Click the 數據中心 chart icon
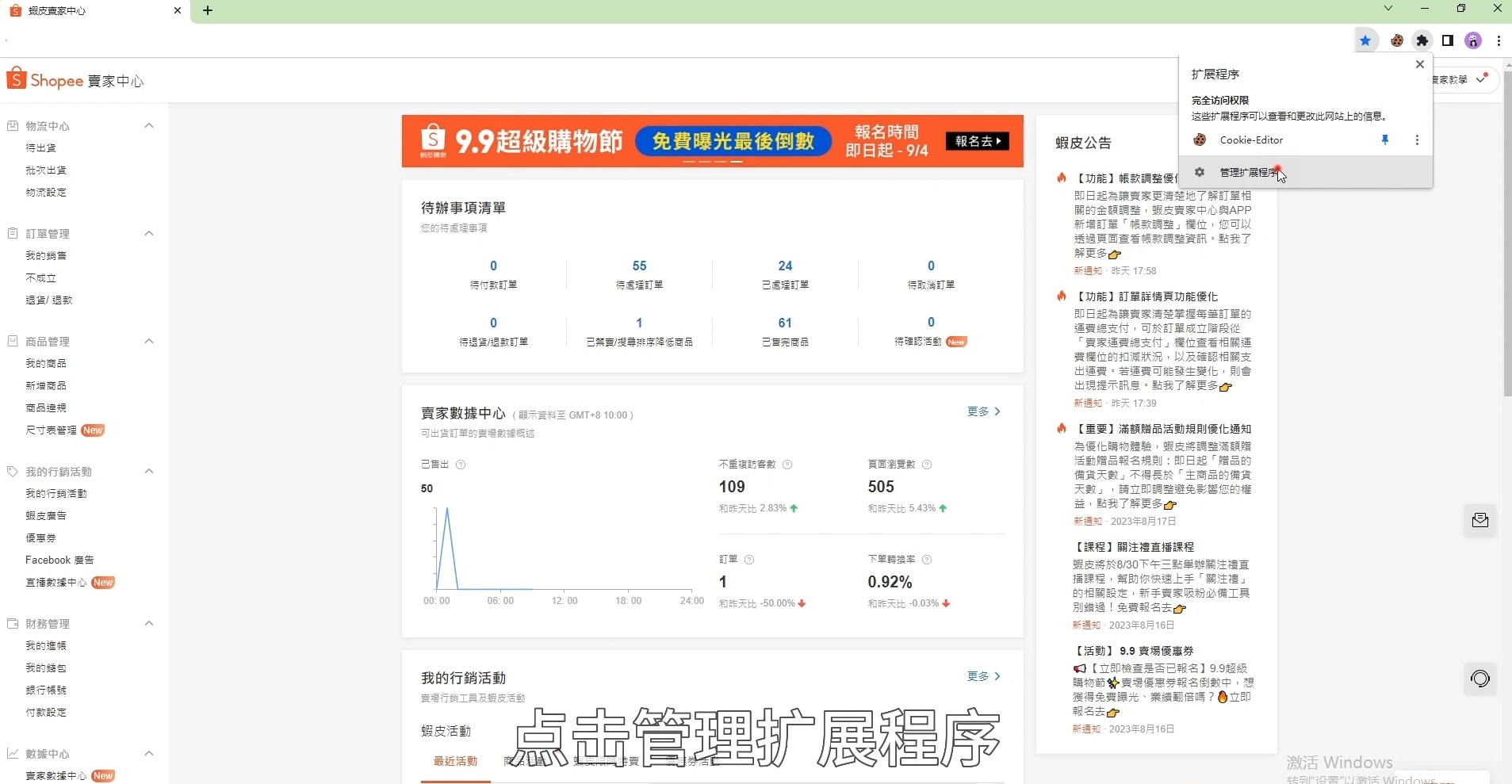This screenshot has height=784, width=1512. (x=13, y=753)
